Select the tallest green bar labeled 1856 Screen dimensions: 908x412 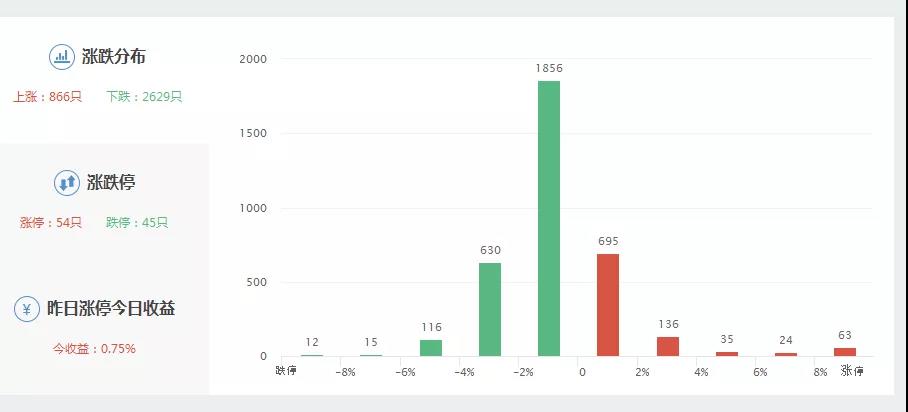click(549, 218)
